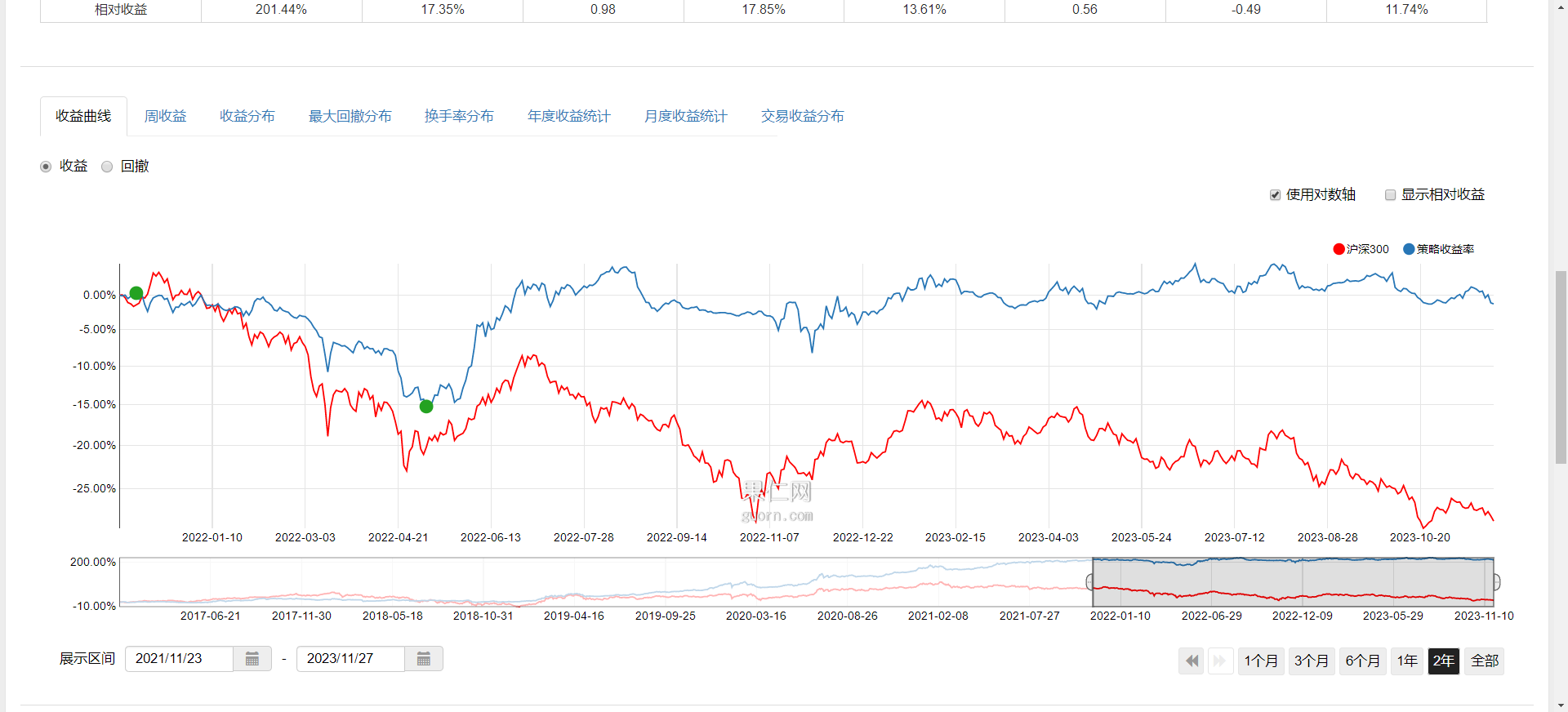Screen dimensions: 1568x712
Task: Click the left handle of range selector
Action: click(1090, 581)
